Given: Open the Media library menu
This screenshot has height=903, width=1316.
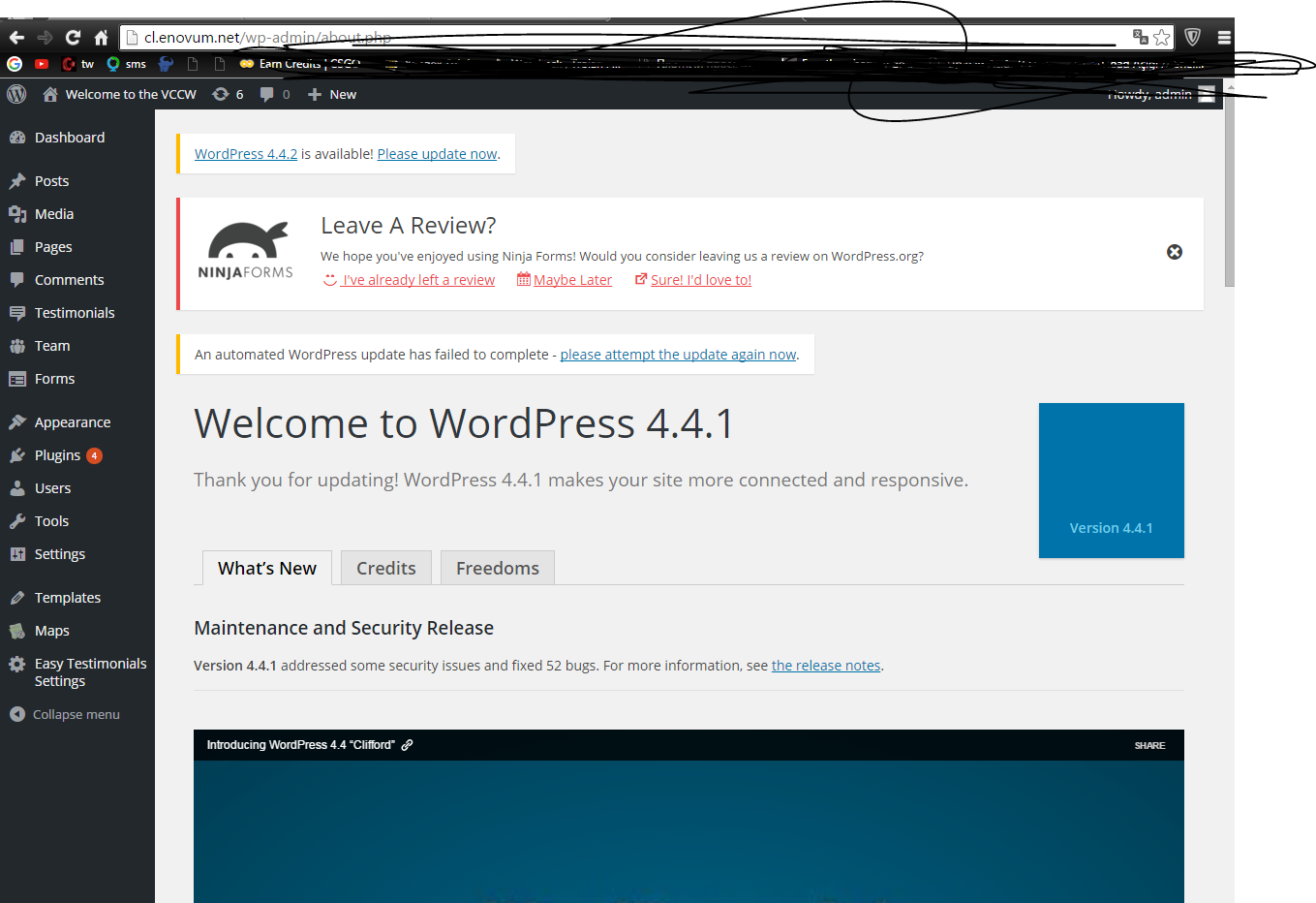Looking at the screenshot, I should pyautogui.click(x=77, y=214).
